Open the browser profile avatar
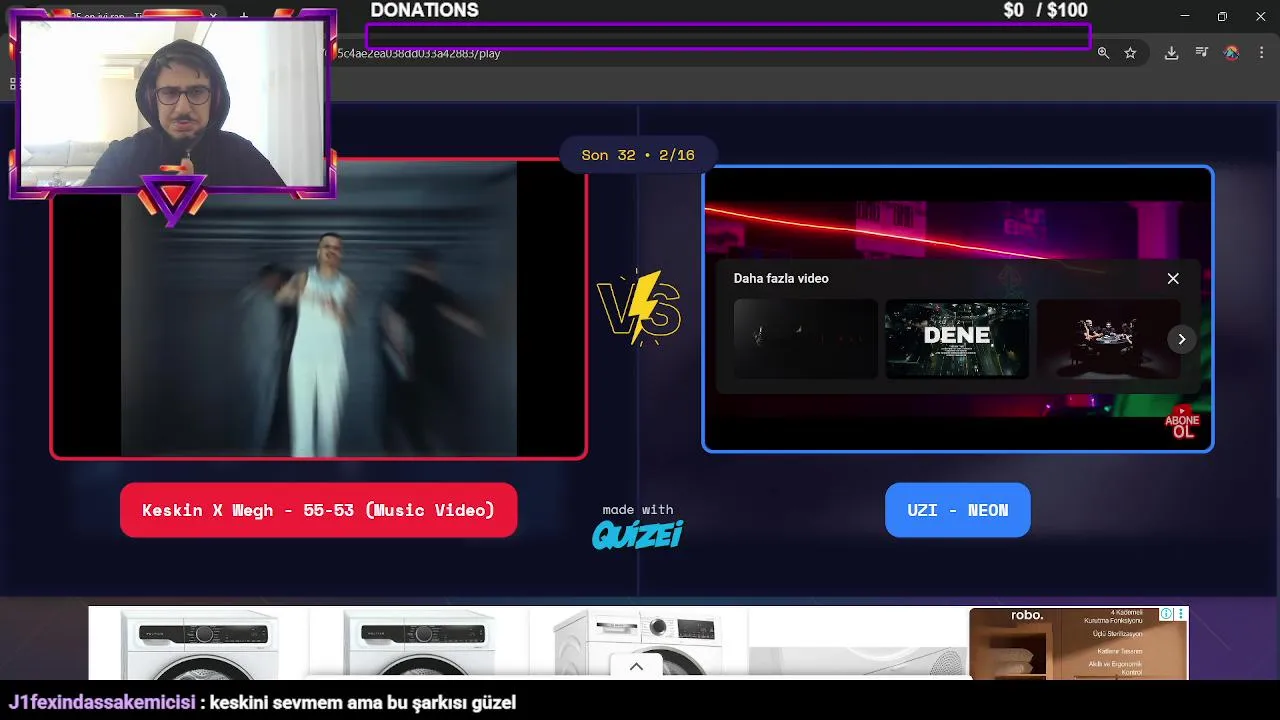 coord(1231,53)
